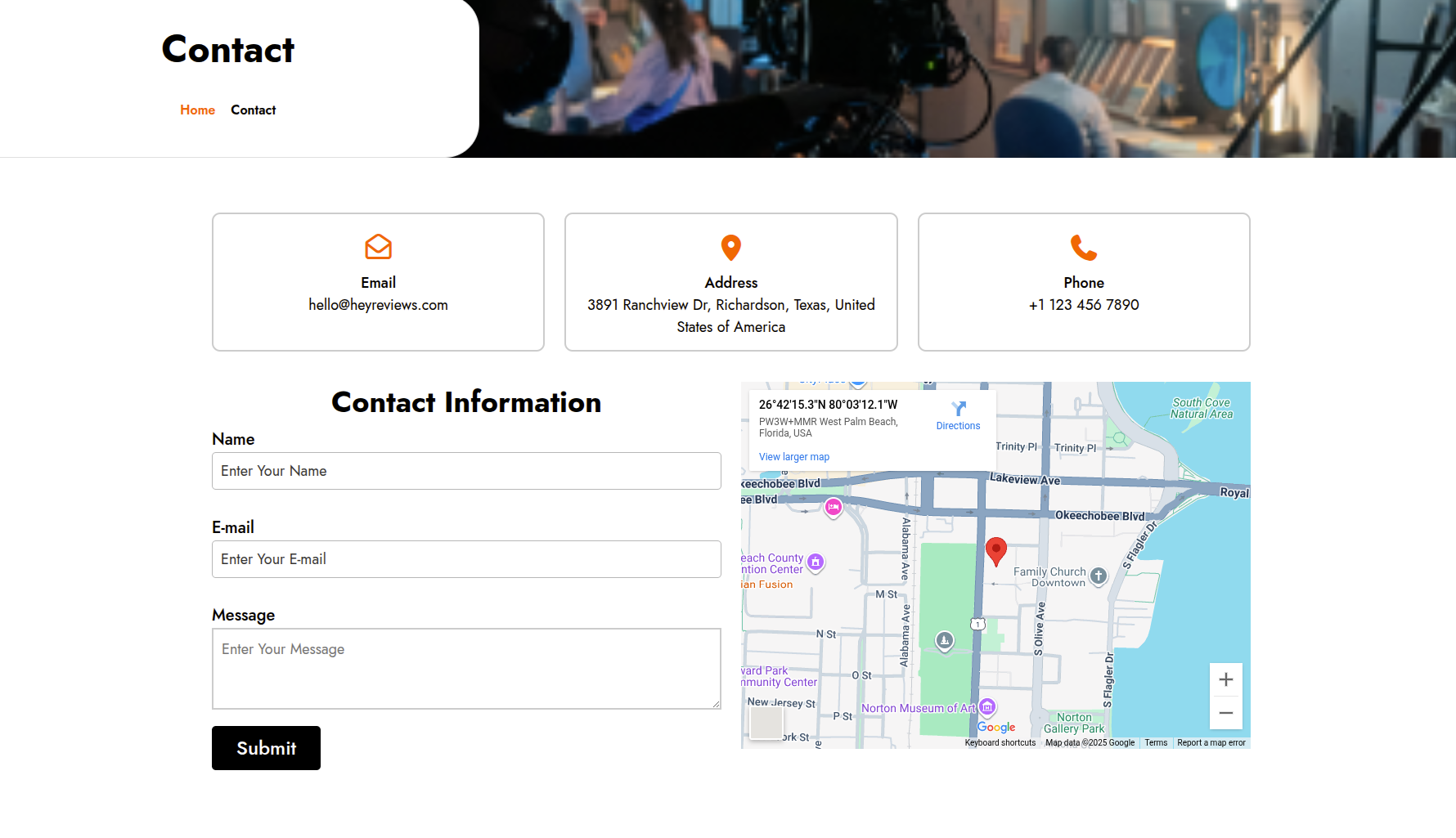Open View larger map link

click(793, 457)
